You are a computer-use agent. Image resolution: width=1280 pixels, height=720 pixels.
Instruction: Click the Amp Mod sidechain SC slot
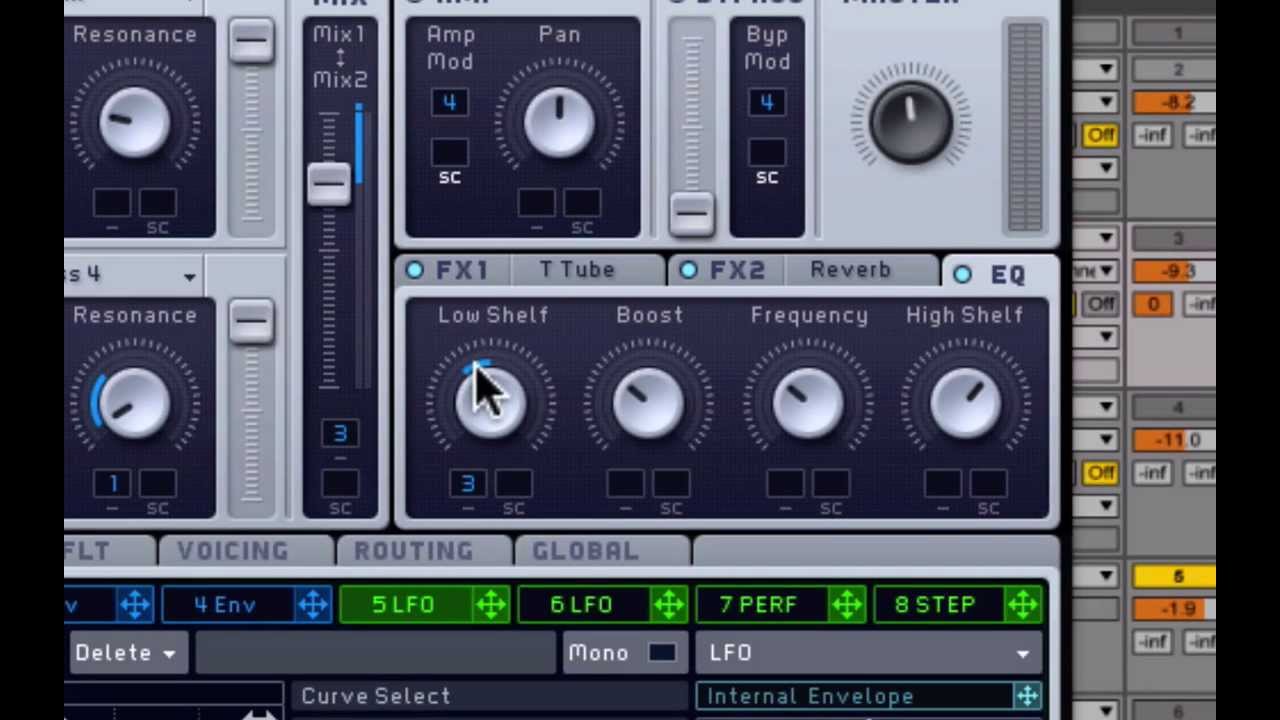(x=449, y=152)
